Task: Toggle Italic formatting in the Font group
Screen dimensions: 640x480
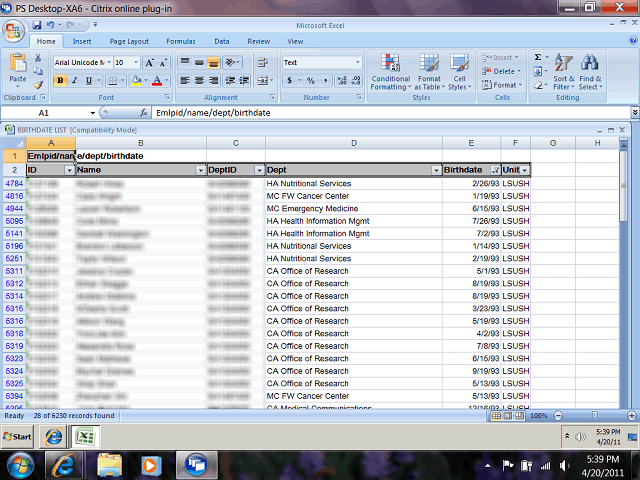Action: (73, 81)
